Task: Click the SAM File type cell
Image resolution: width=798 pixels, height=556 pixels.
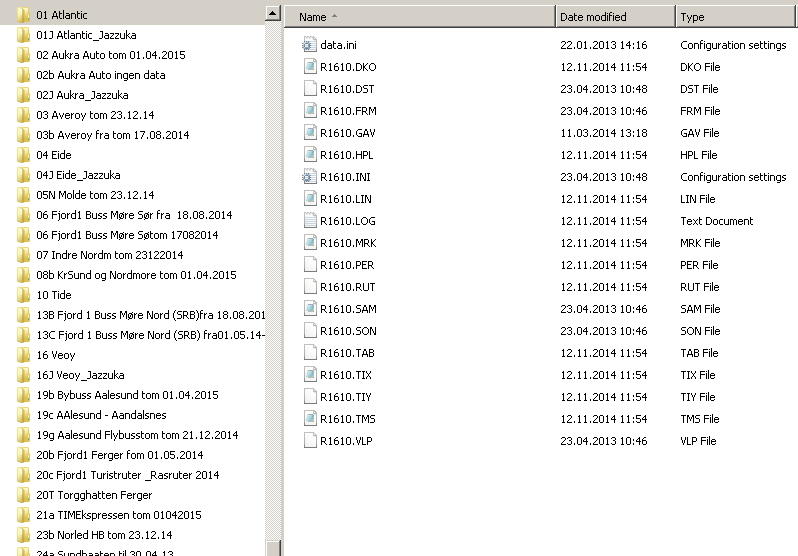Action: [700, 309]
